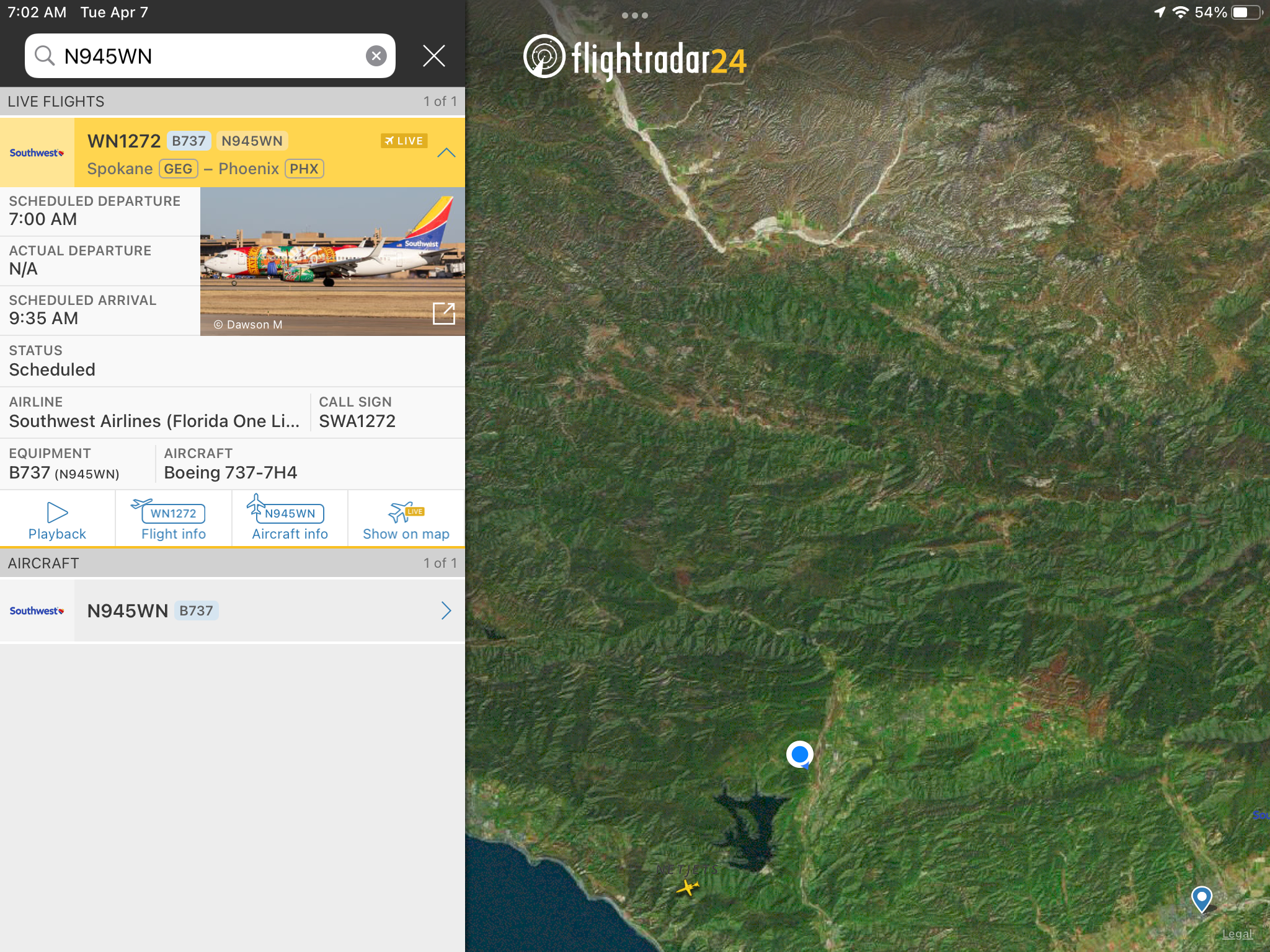The height and width of the screenshot is (952, 1270).
Task: Select the blue map pin marker
Action: click(1201, 898)
